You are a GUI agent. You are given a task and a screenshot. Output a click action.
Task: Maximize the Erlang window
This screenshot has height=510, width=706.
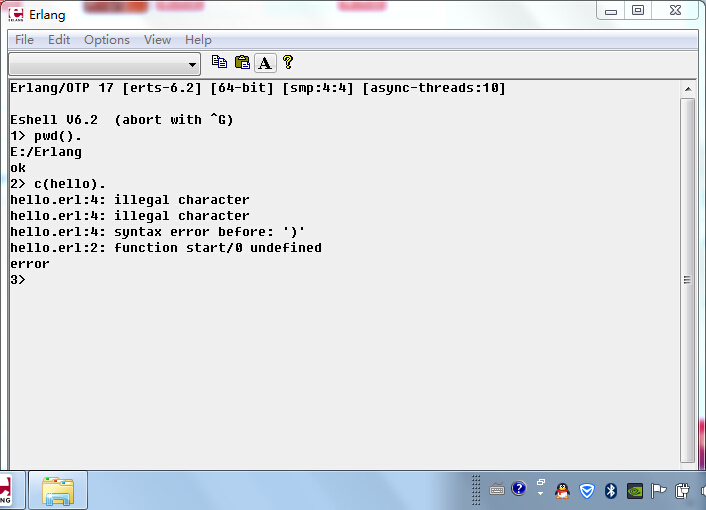(x=638, y=10)
